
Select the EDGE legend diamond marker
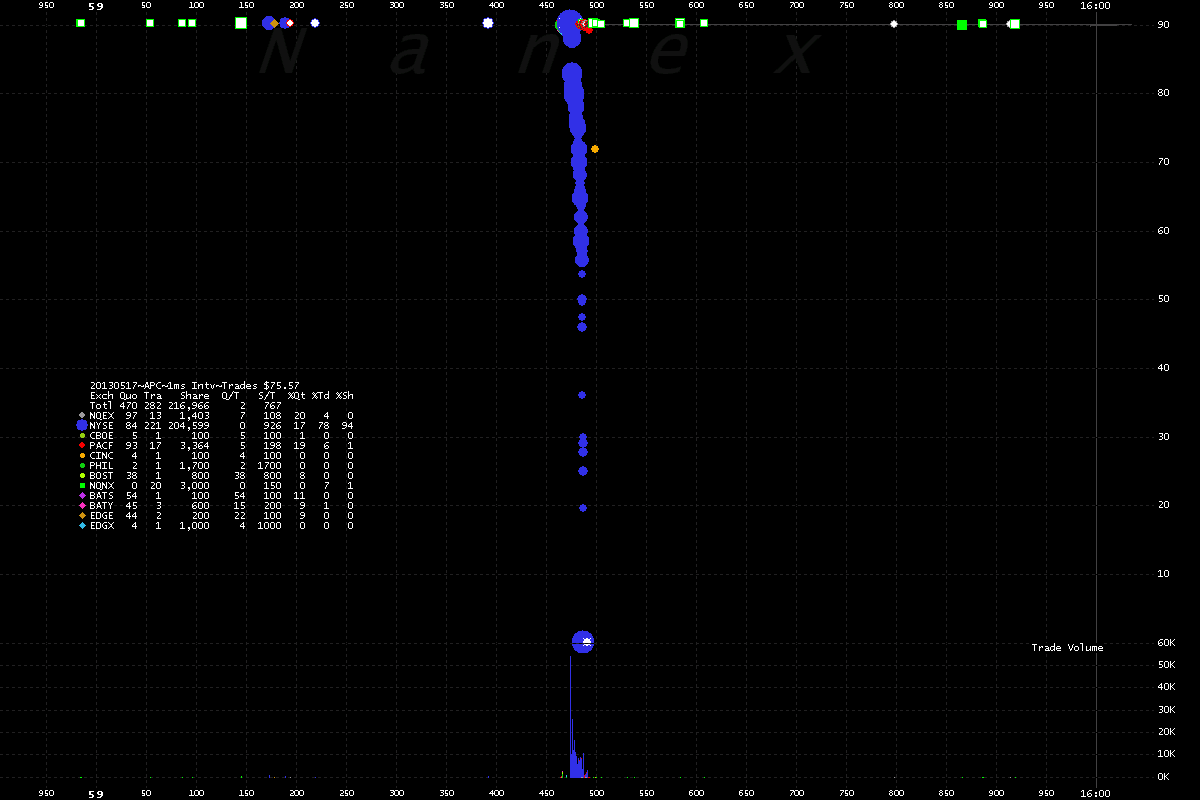tap(82, 515)
